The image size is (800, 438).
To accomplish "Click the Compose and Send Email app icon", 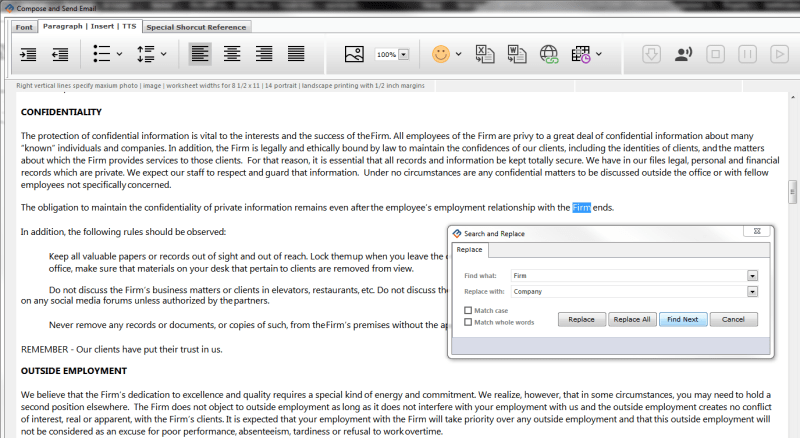I will coord(9,8).
